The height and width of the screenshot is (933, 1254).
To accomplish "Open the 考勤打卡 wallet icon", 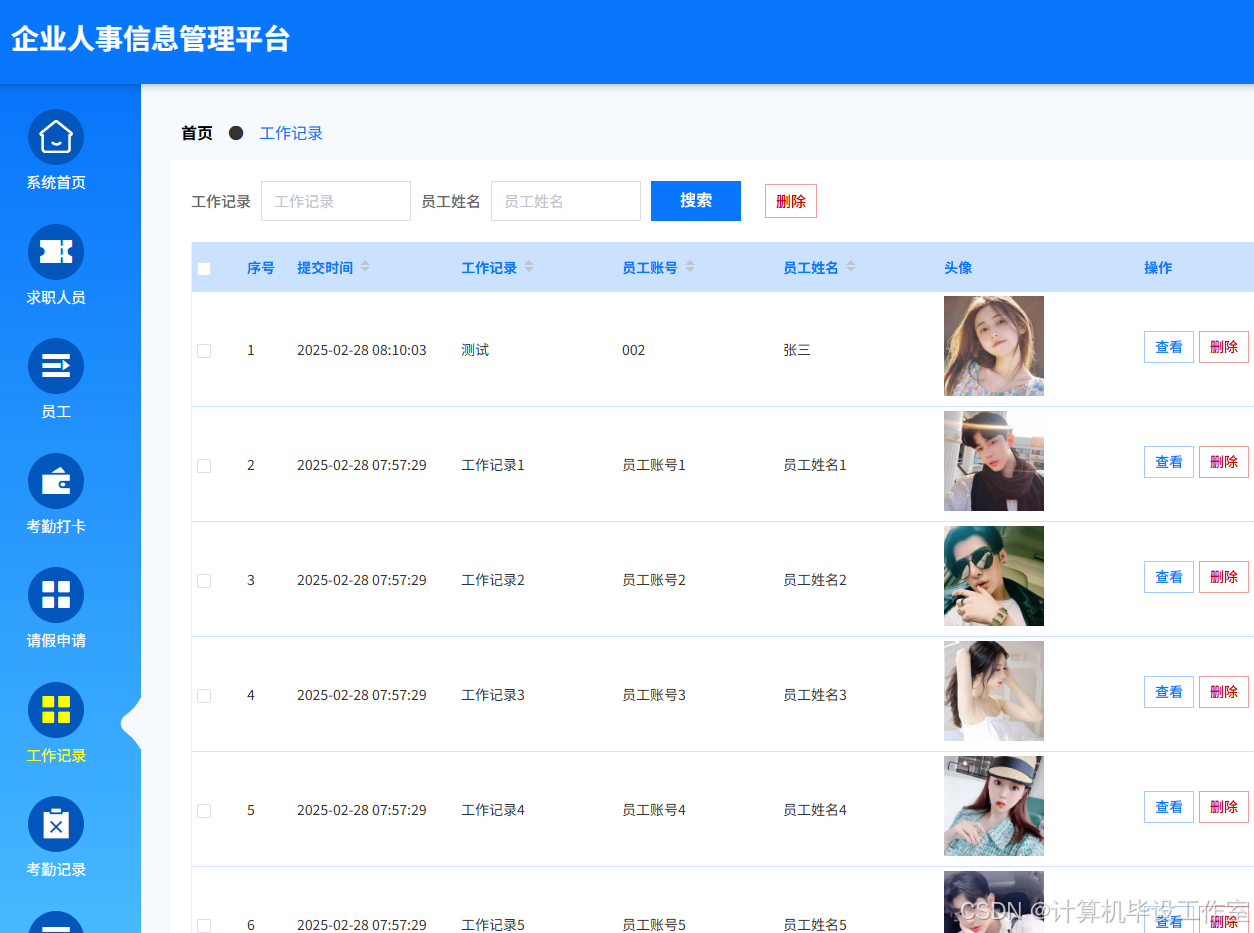I will coord(56,481).
